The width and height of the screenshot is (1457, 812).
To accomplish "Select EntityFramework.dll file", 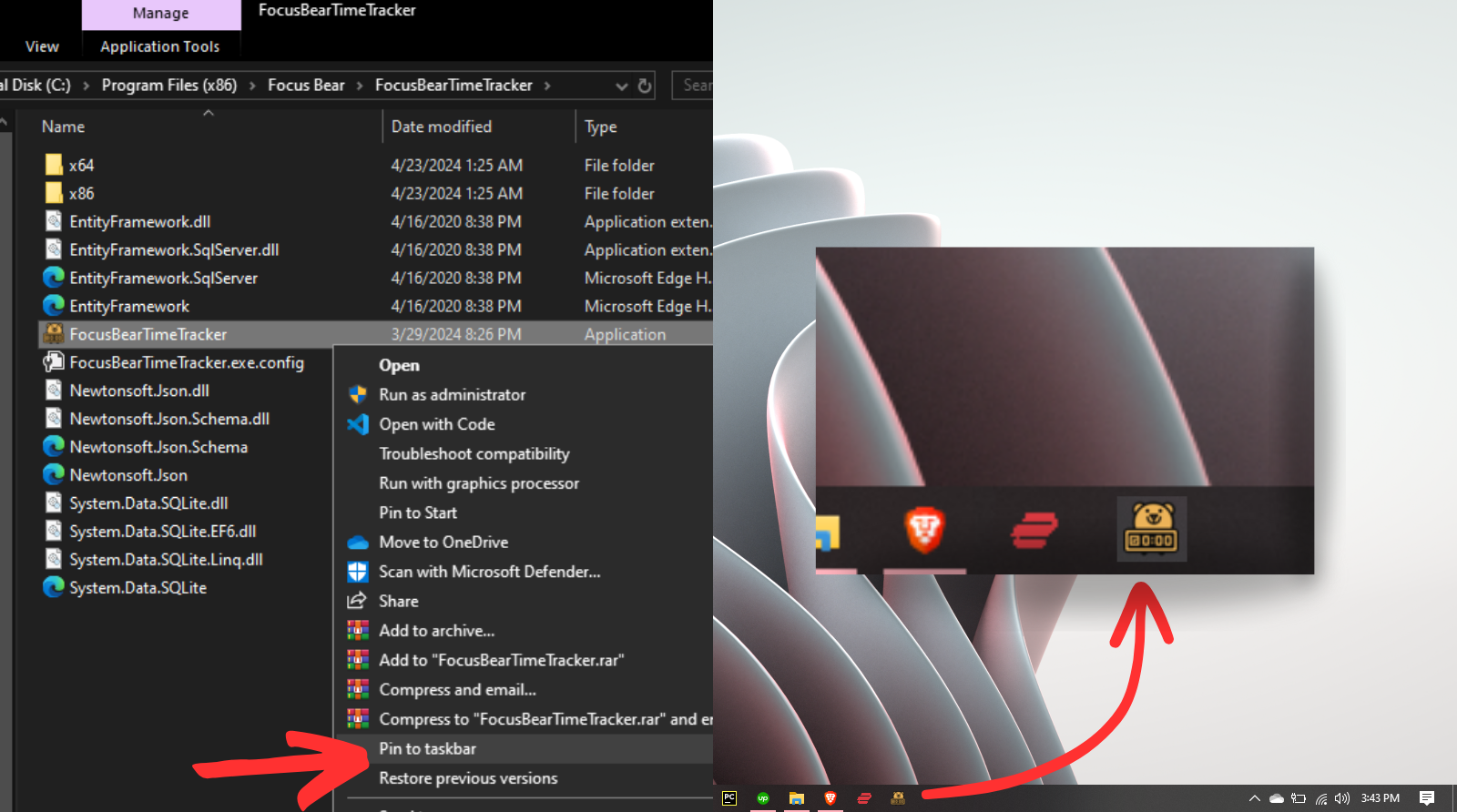I will click(140, 221).
